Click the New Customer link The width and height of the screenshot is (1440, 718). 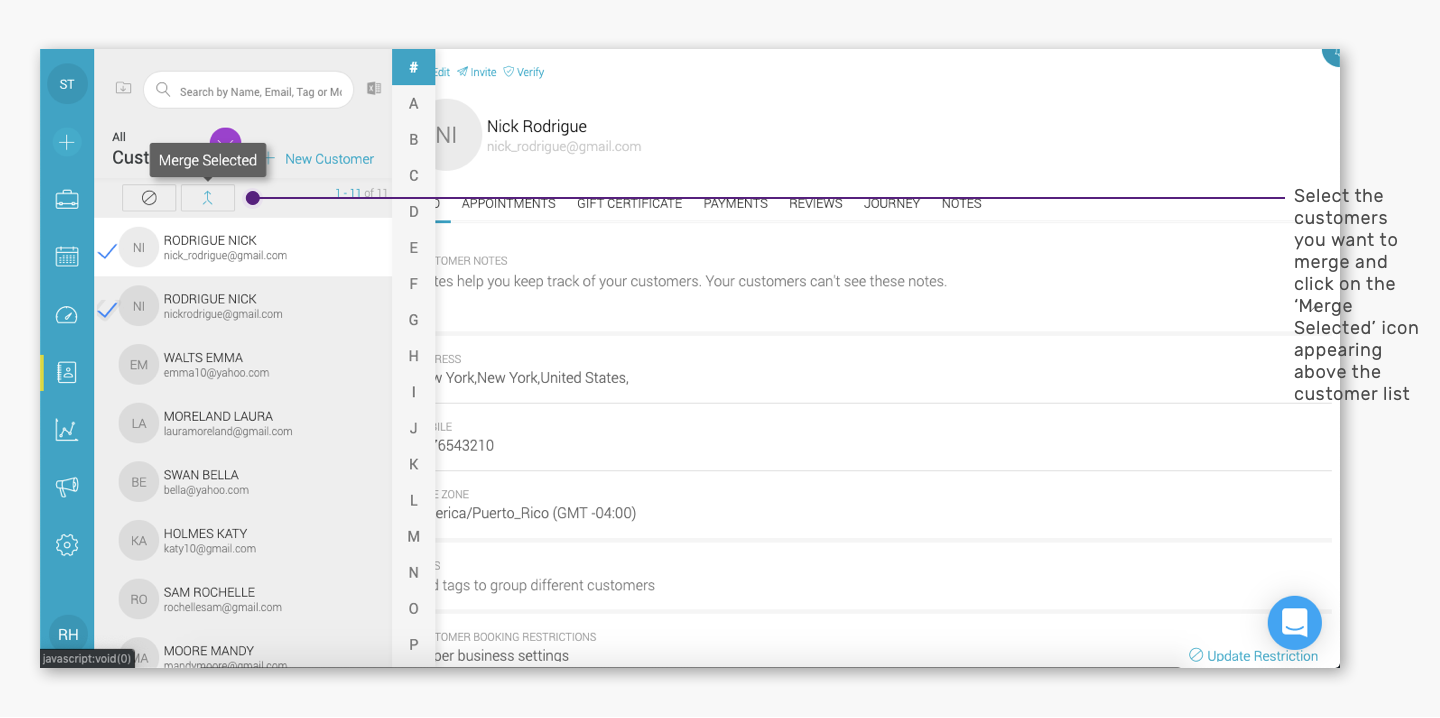pyautogui.click(x=329, y=159)
